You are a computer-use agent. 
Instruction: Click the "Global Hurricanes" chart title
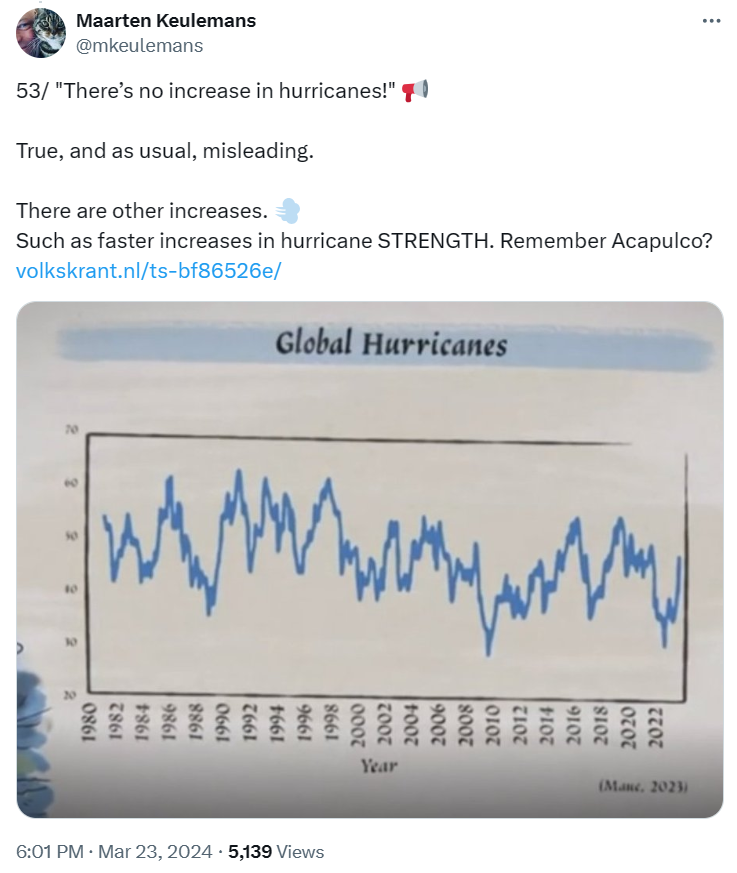click(391, 344)
